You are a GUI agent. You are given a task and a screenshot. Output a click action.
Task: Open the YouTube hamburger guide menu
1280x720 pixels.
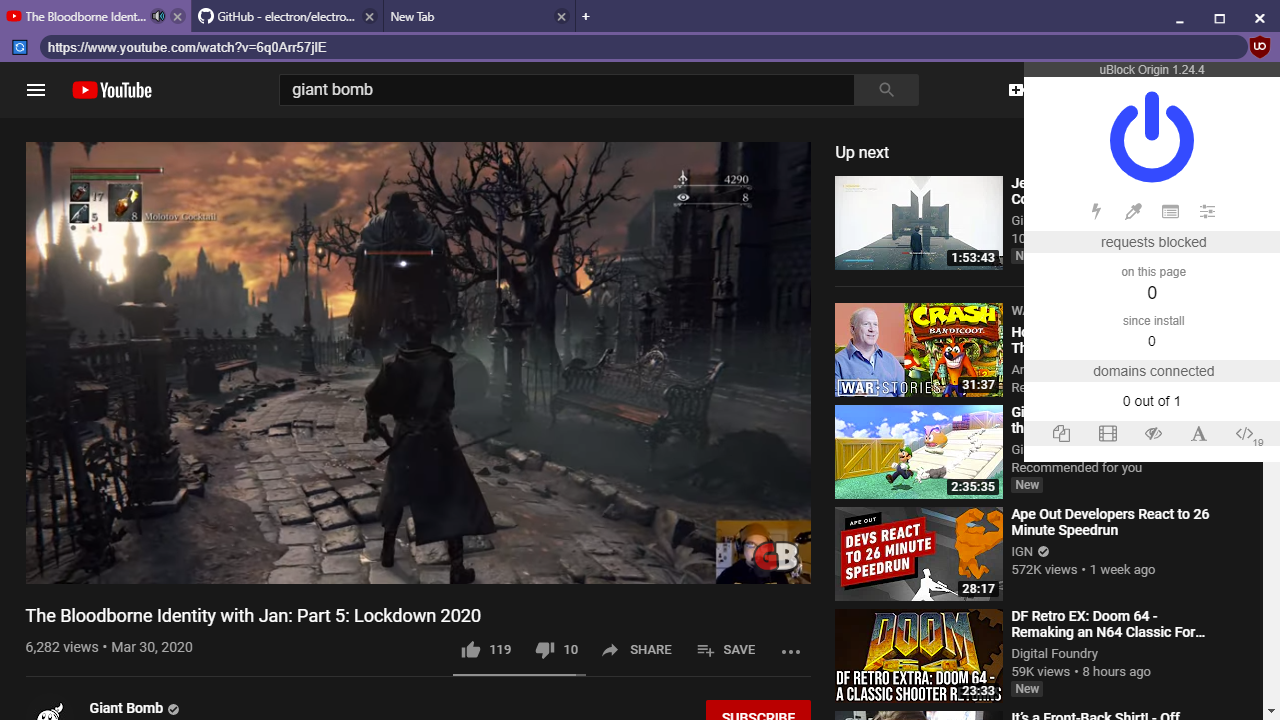point(36,90)
